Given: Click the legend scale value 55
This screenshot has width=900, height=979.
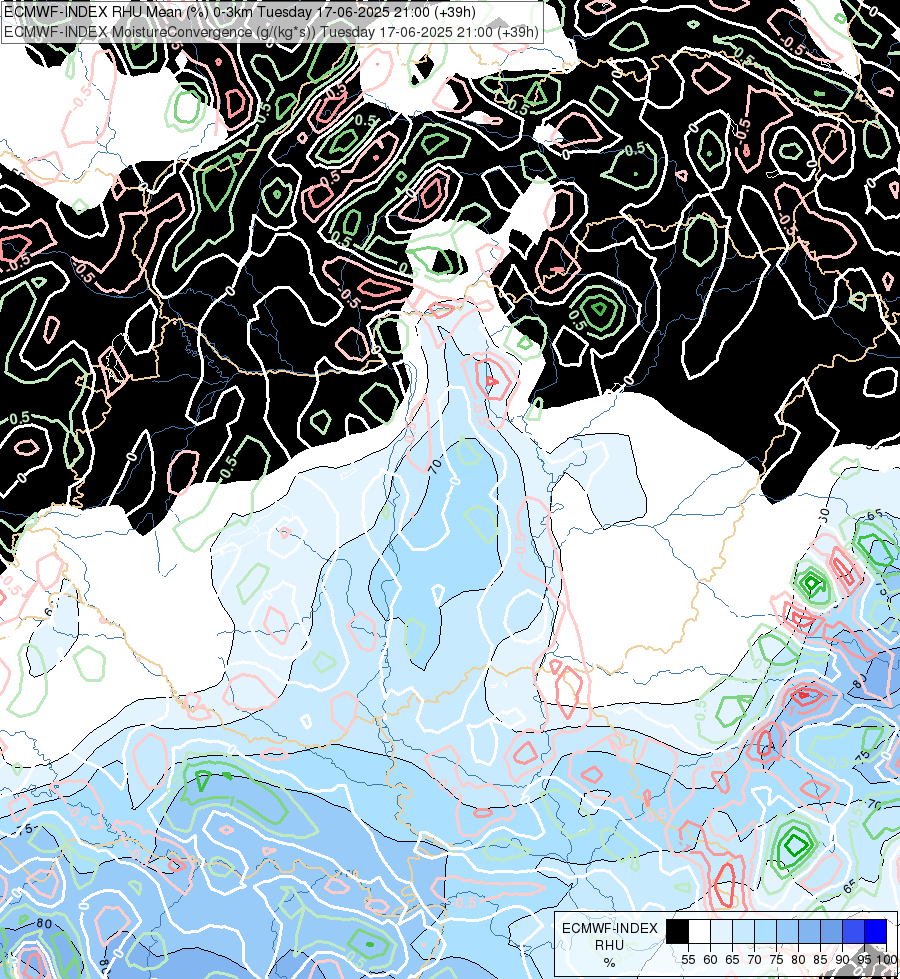Looking at the screenshot, I should 688,960.
